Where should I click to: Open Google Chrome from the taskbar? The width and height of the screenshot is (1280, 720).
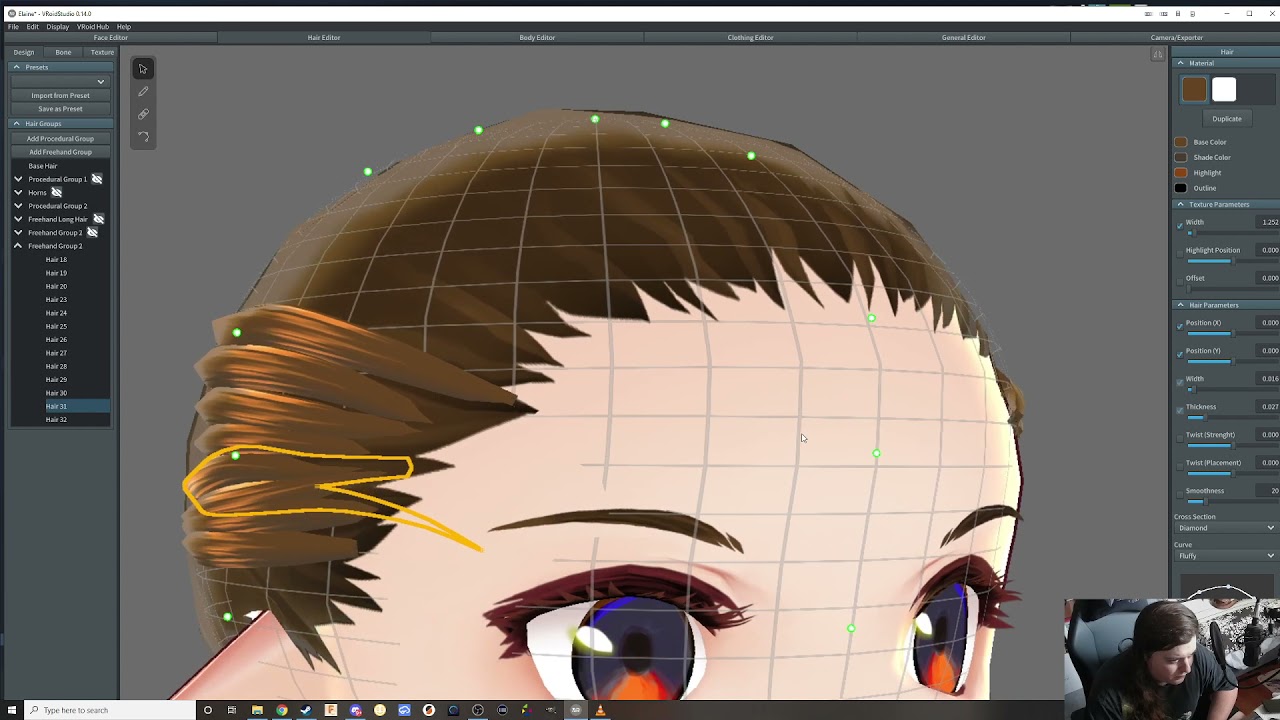282,710
